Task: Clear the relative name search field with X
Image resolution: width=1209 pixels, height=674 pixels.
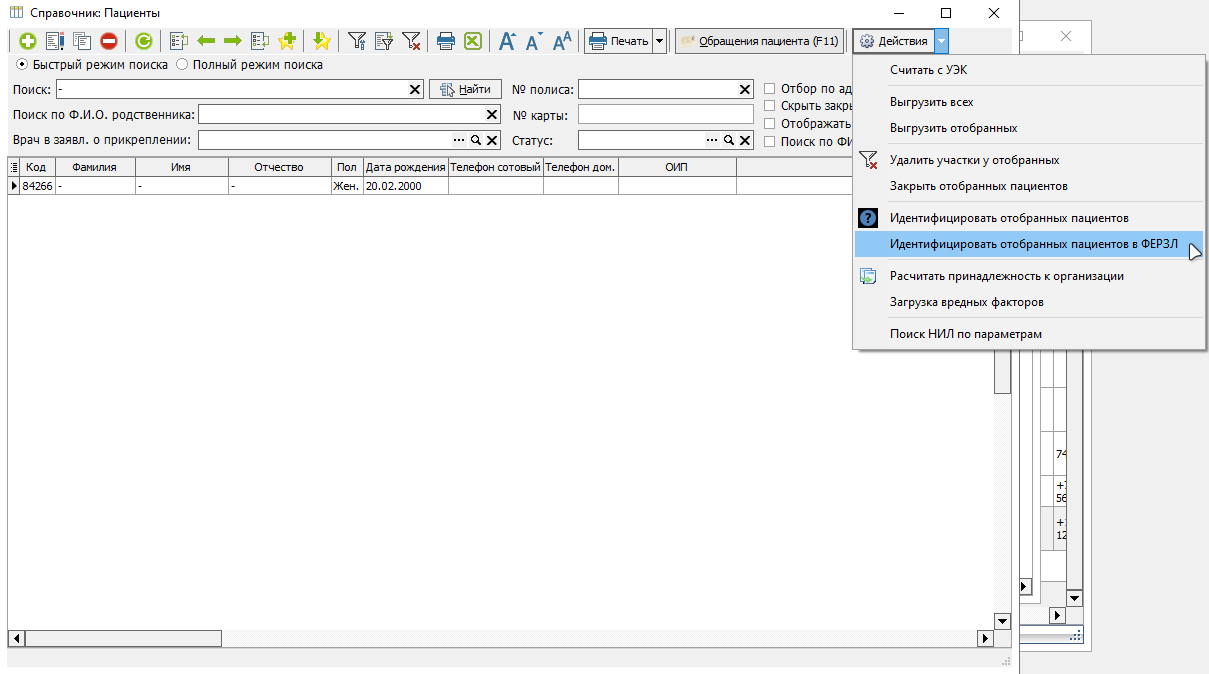Action: point(491,115)
